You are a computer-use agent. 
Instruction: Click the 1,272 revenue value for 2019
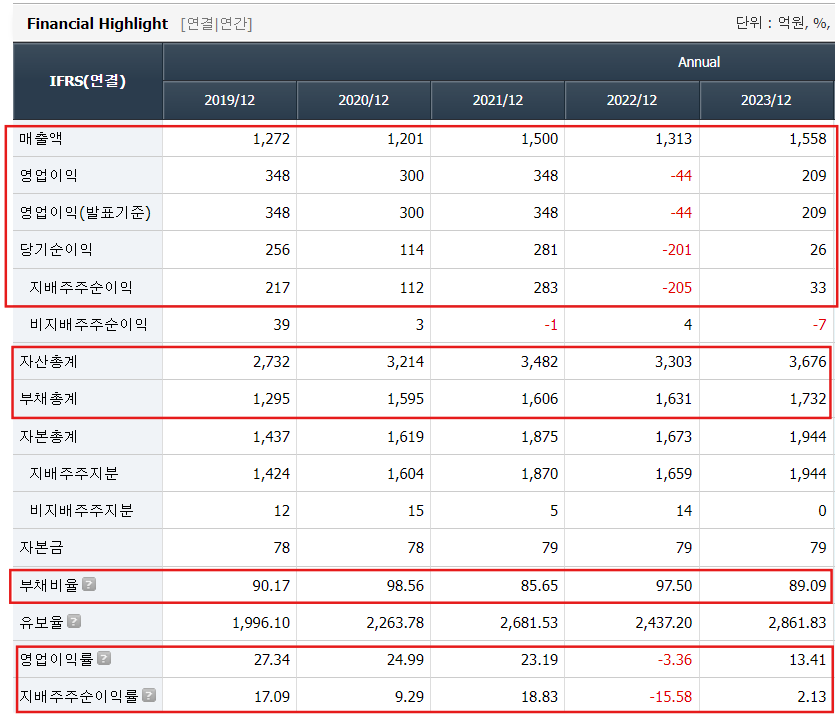[271, 139]
